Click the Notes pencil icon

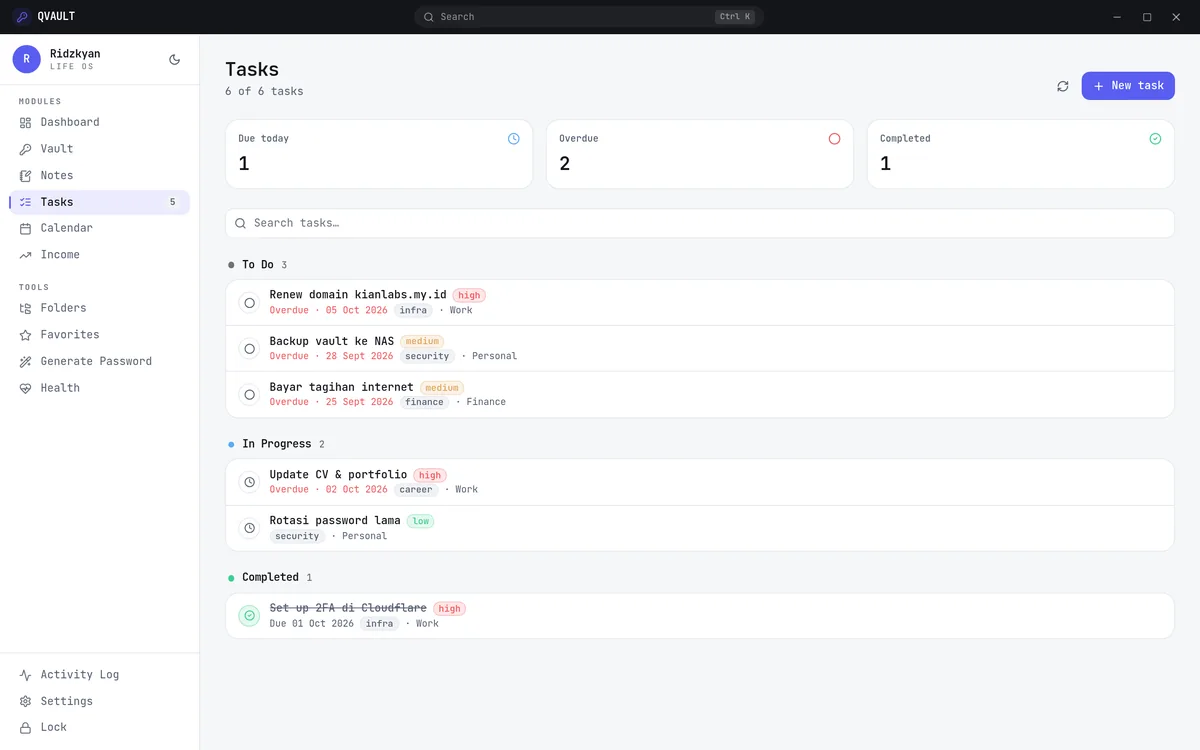pyautogui.click(x=26, y=175)
